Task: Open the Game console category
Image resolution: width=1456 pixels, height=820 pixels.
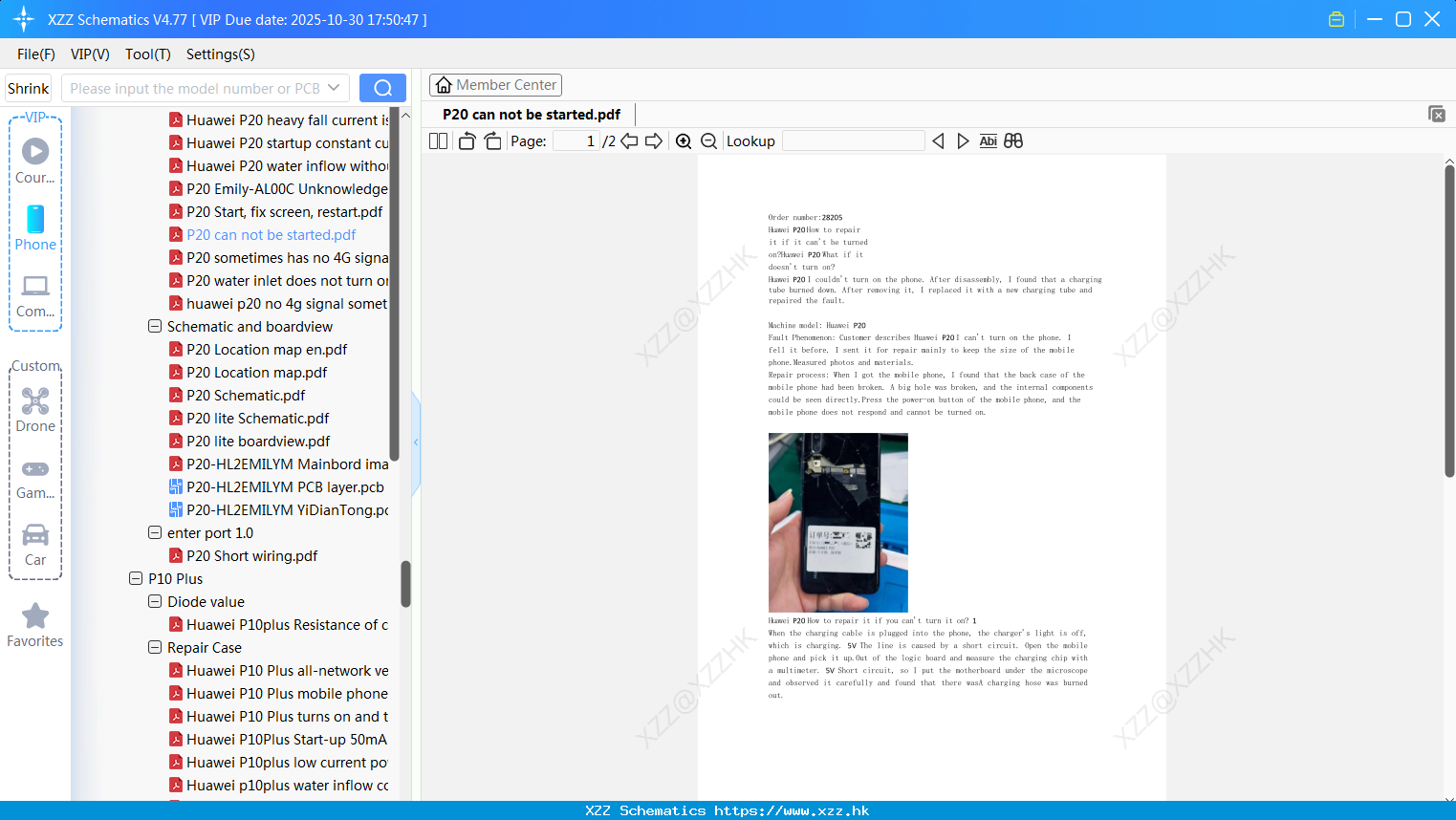Action: (x=35, y=479)
